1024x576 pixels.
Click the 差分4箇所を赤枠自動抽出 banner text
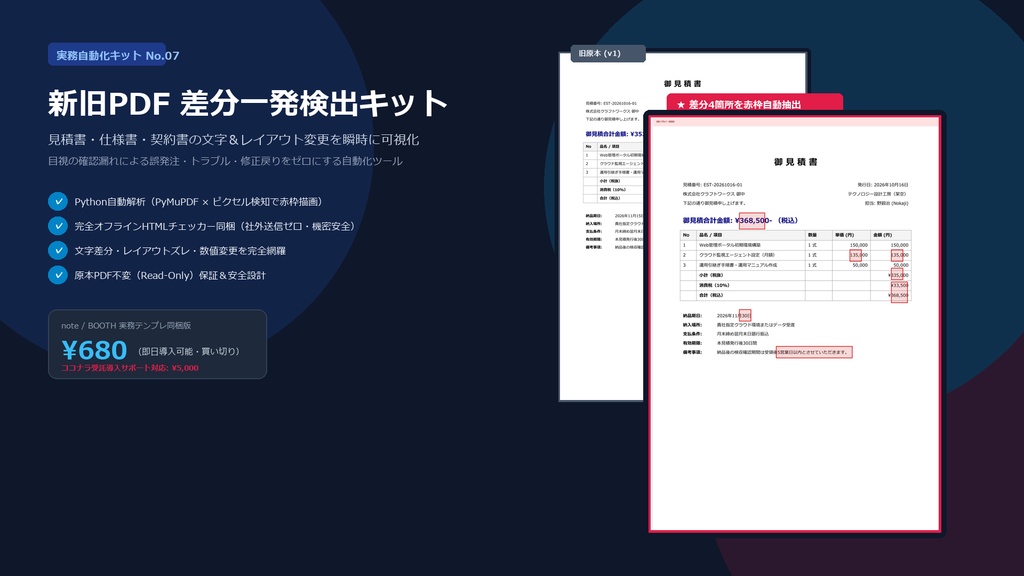[x=744, y=104]
